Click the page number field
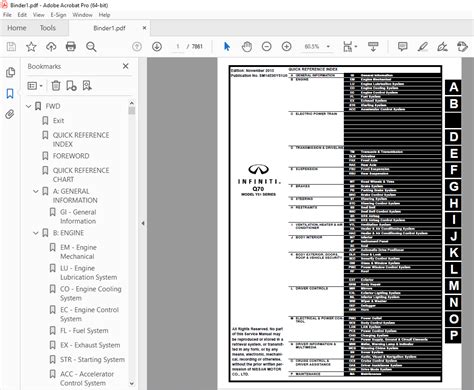 [178, 47]
